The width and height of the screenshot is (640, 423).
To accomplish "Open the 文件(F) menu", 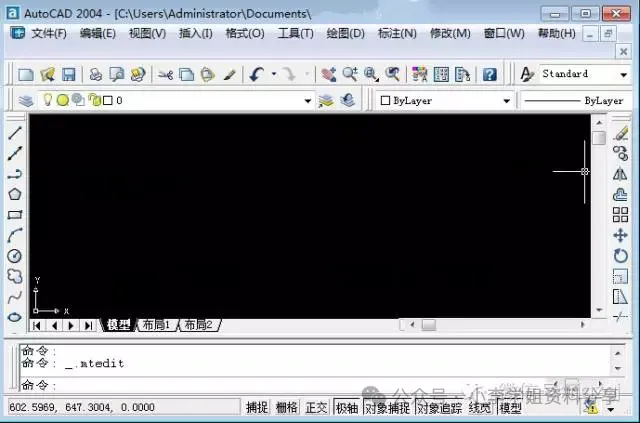I will [x=49, y=33].
